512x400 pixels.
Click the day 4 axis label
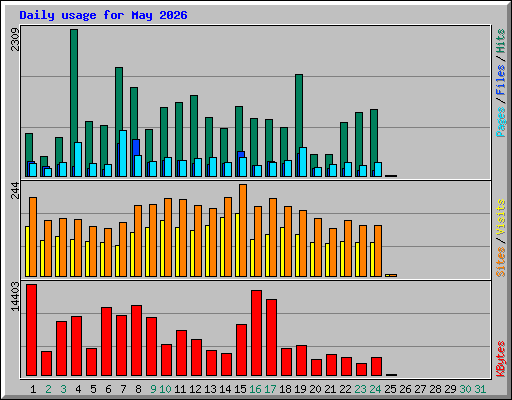tap(78, 389)
